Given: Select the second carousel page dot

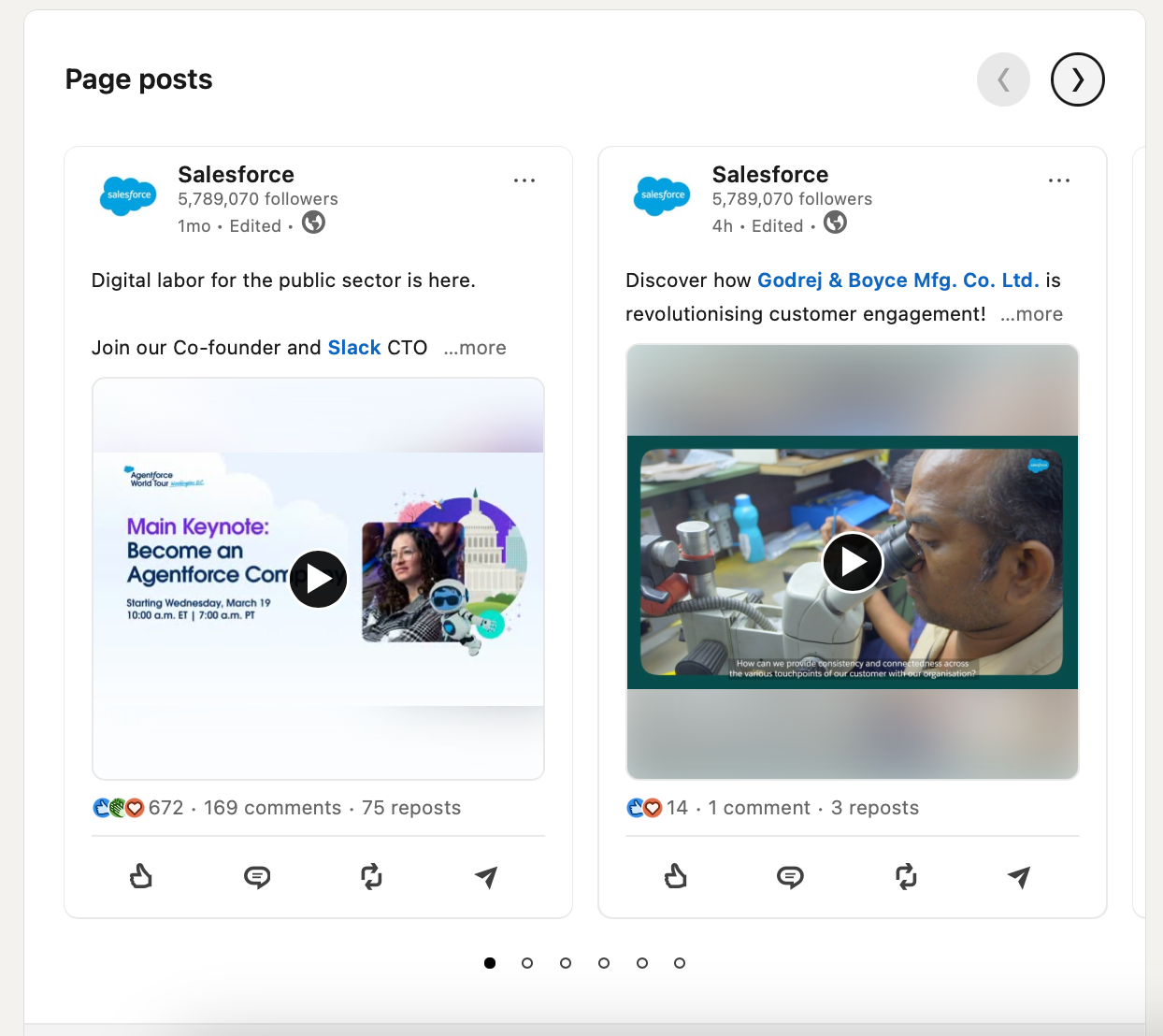Looking at the screenshot, I should (527, 963).
